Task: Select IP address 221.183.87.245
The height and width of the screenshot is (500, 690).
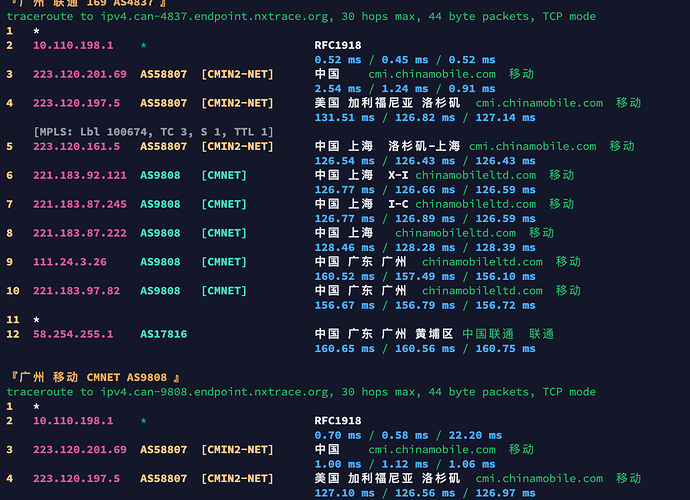Action: (80, 204)
